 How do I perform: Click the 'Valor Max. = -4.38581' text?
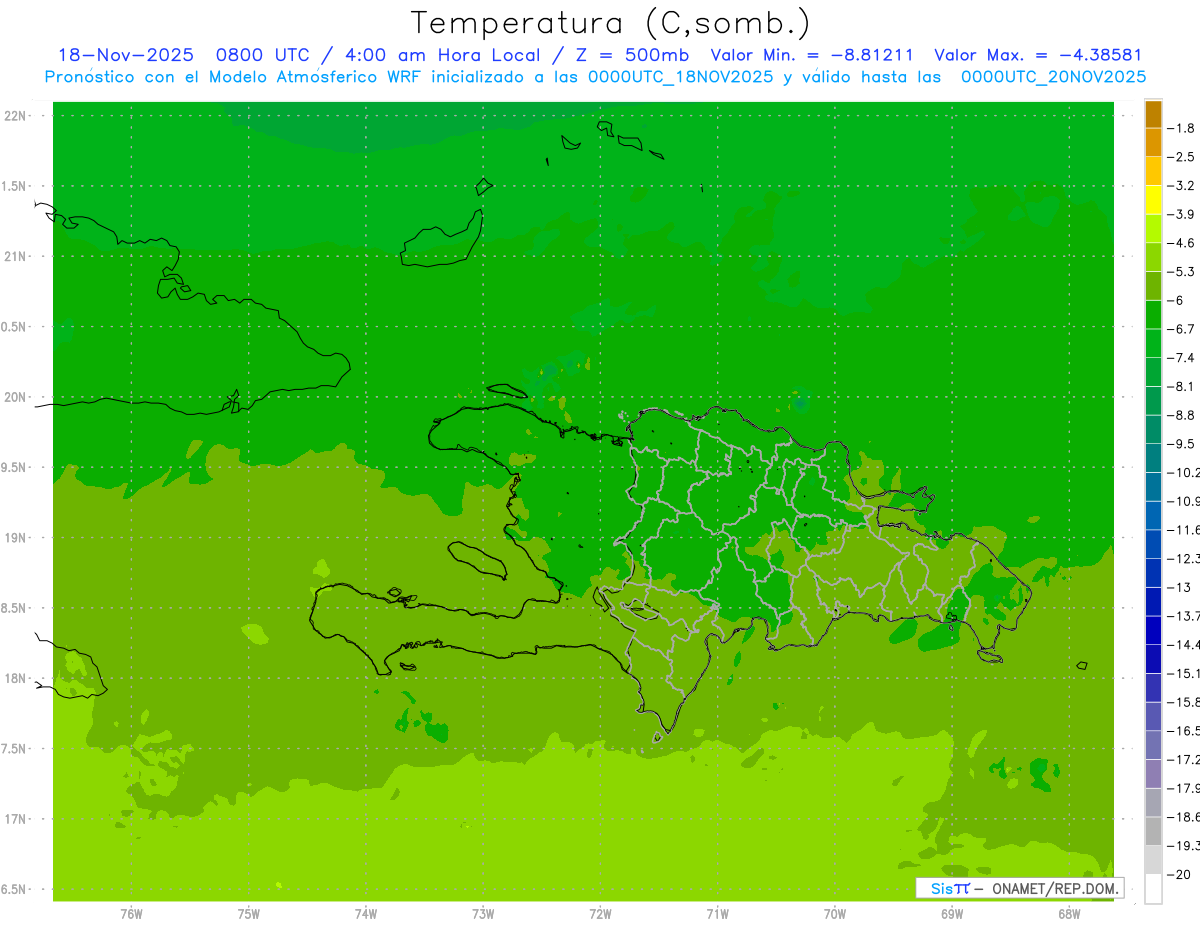click(1037, 56)
